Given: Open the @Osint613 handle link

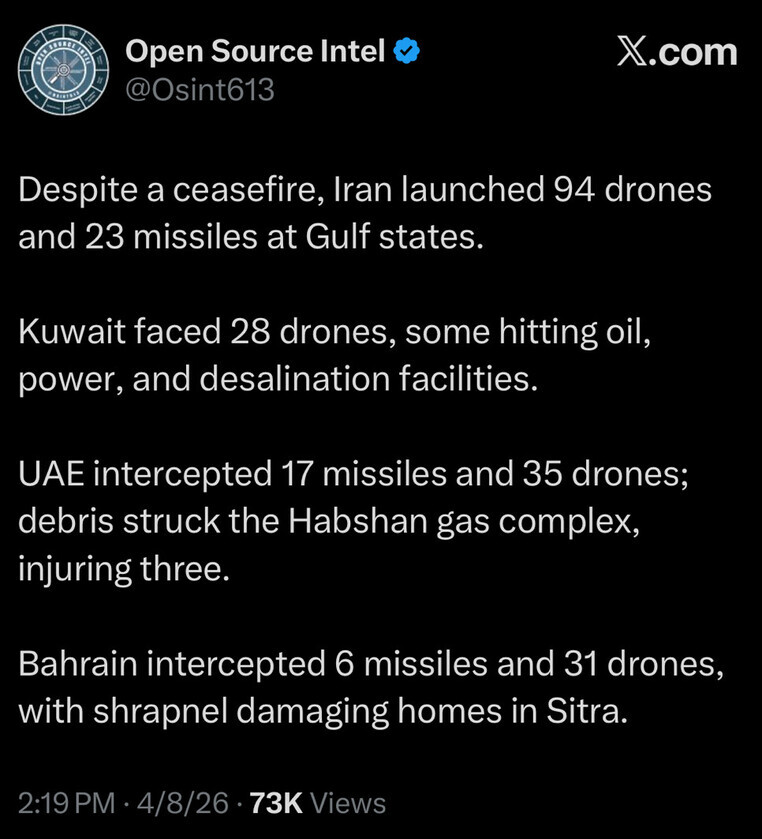Looking at the screenshot, I should click(199, 91).
